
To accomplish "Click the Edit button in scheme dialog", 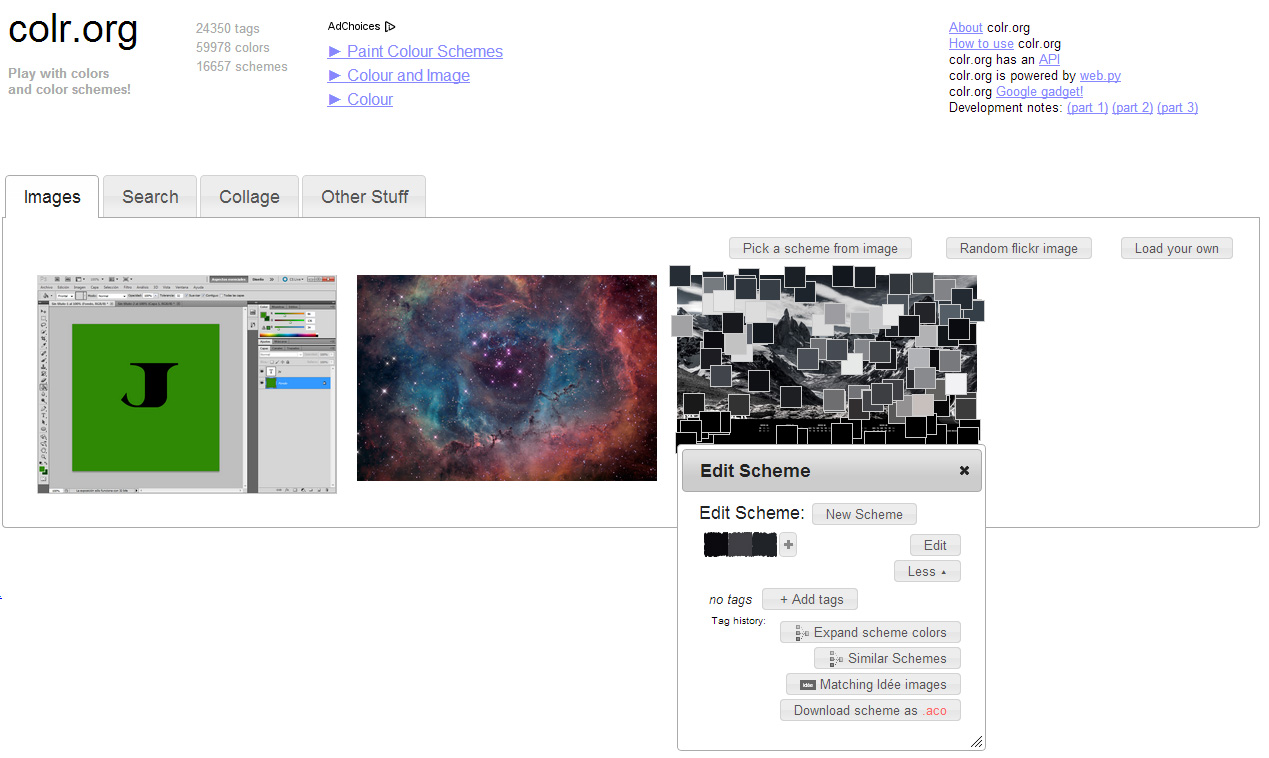I will point(935,545).
